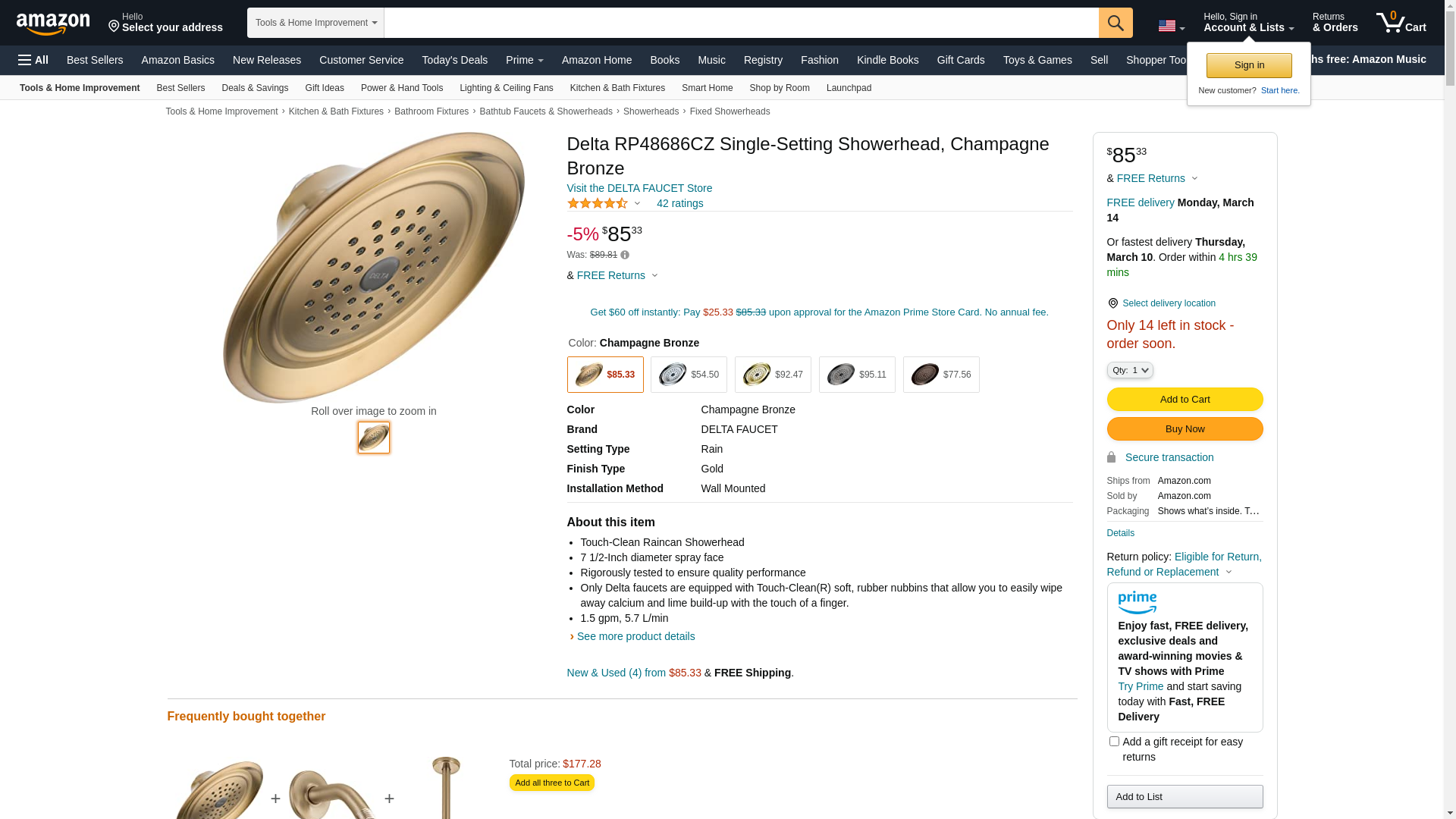Click the Amazon logo

click(53, 24)
